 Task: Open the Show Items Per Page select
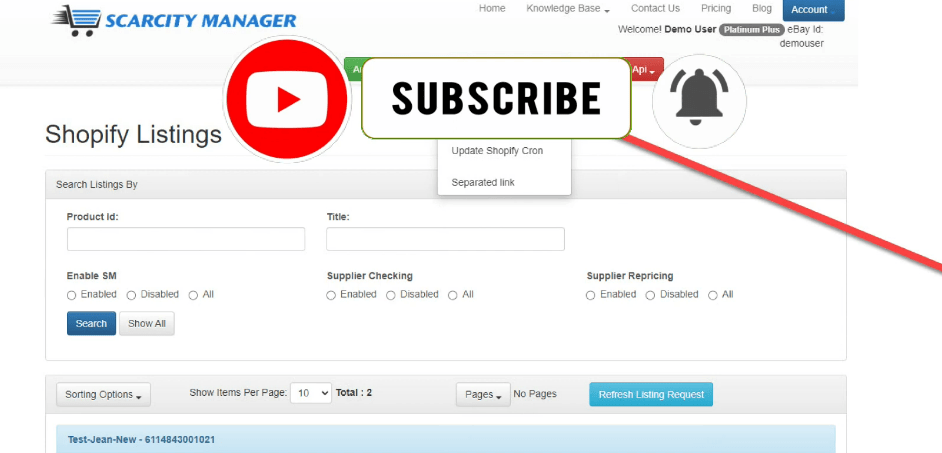(311, 393)
